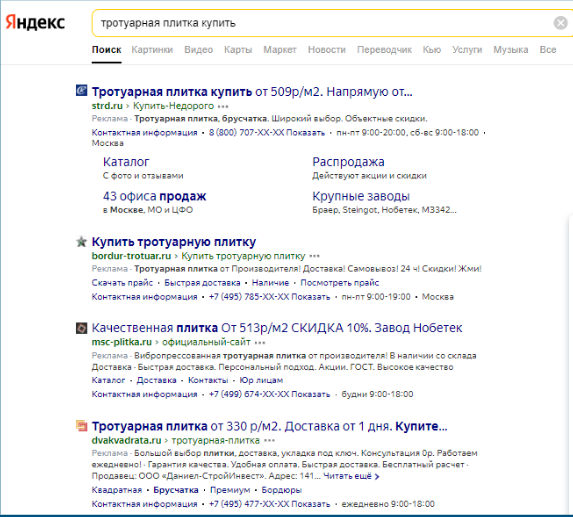This screenshot has height=517, width=573.
Task: Visit the bordur-trotuar.ru domain link
Action: 131,256
